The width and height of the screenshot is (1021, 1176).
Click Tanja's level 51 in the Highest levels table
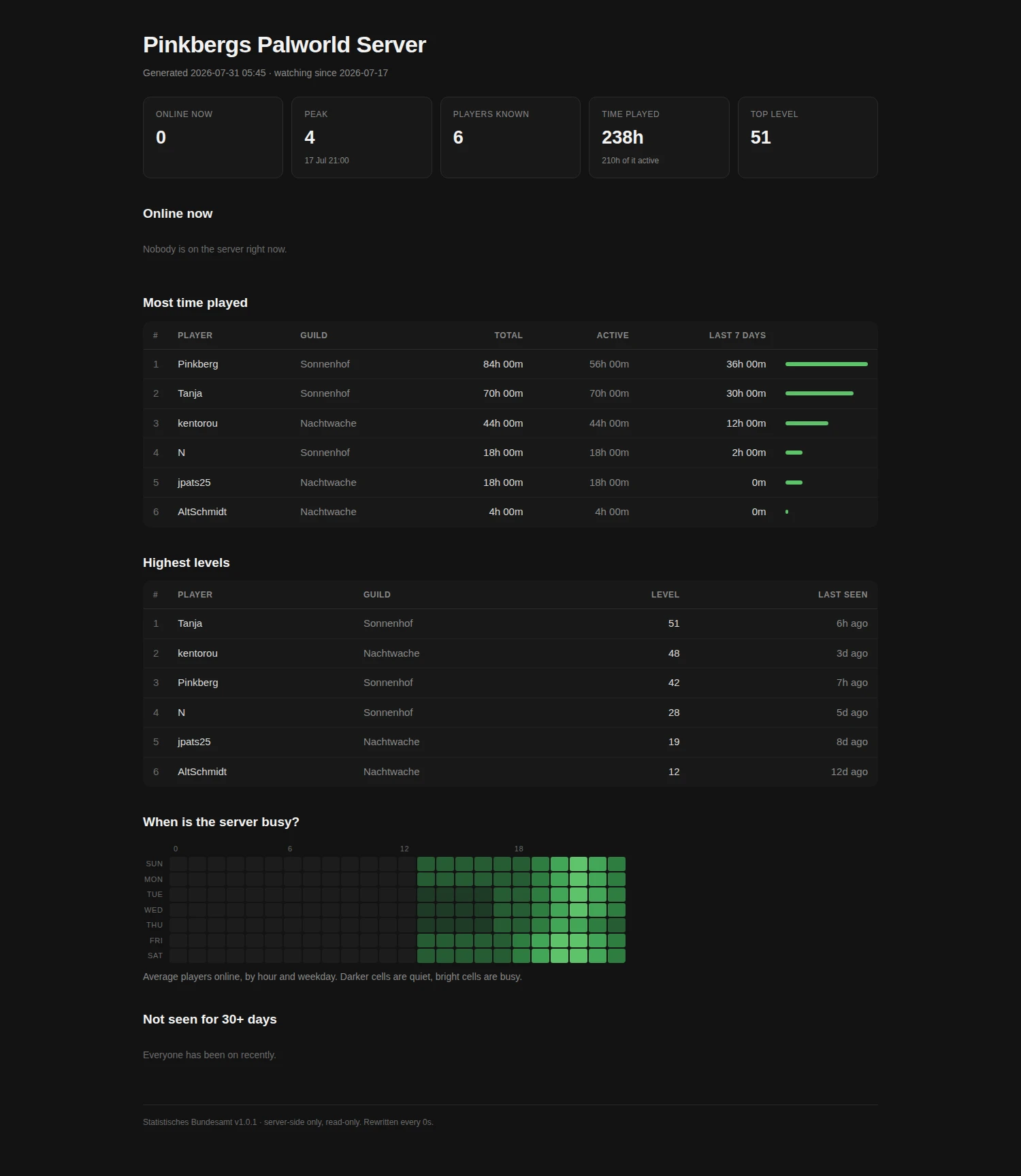click(x=674, y=623)
